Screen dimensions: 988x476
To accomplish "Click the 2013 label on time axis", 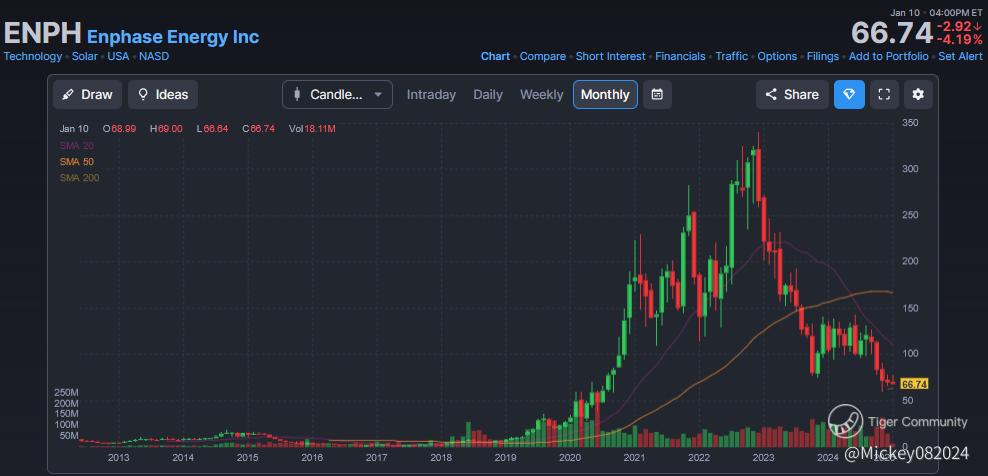I will point(118,457).
